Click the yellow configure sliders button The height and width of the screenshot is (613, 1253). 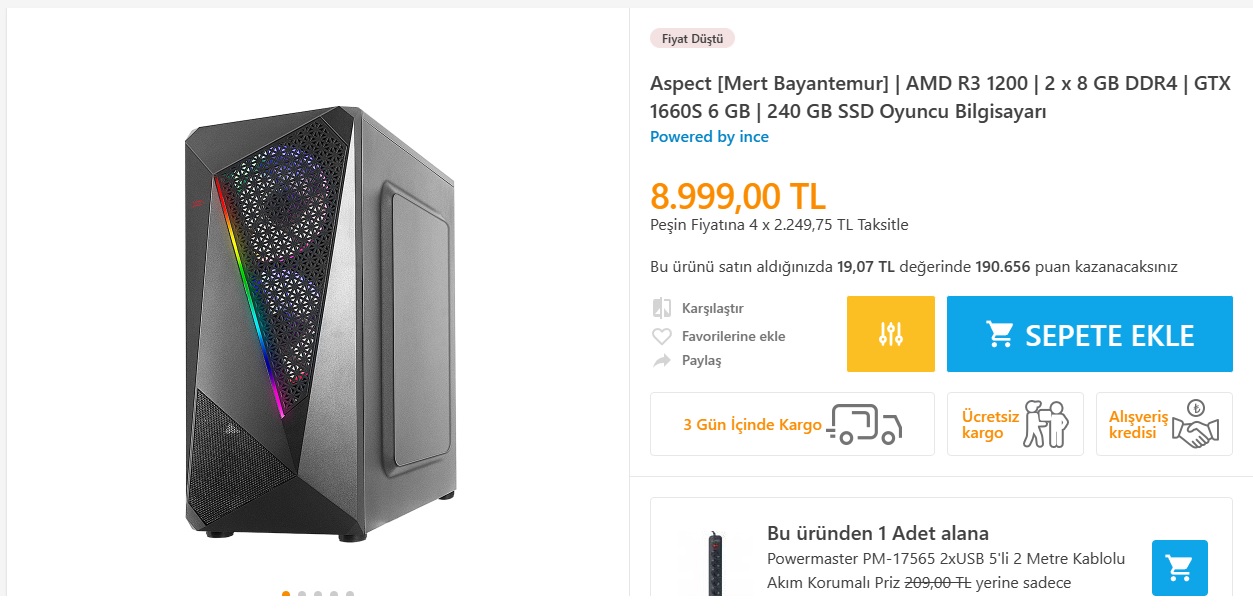click(890, 334)
